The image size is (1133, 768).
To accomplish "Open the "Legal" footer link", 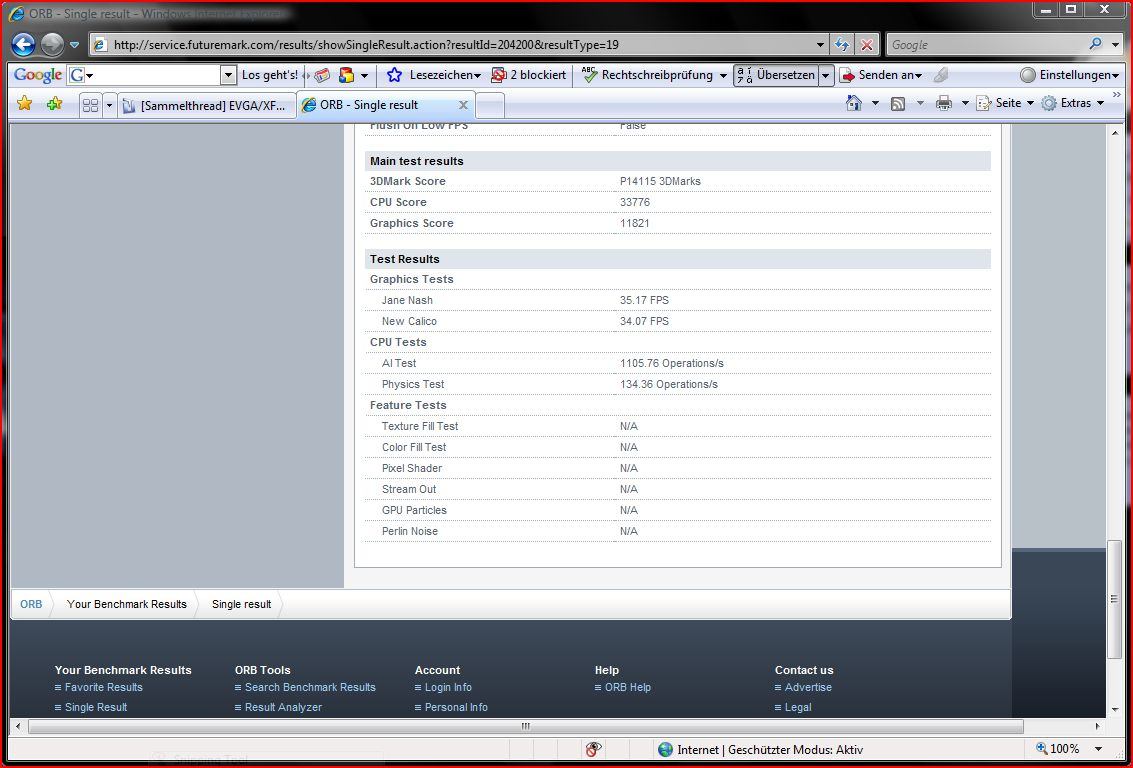I will point(798,707).
